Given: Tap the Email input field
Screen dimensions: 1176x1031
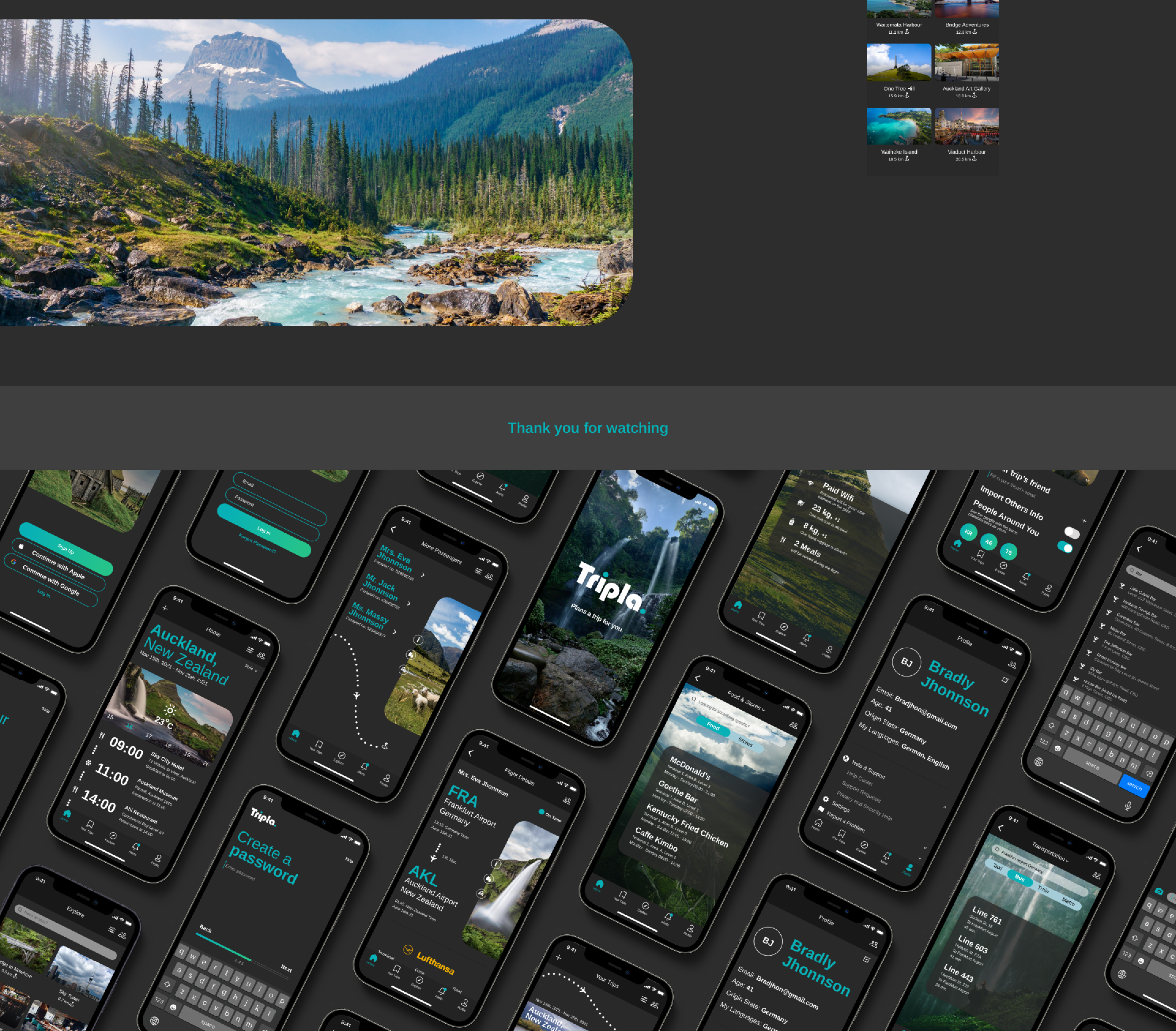Looking at the screenshot, I should tap(280, 499).
